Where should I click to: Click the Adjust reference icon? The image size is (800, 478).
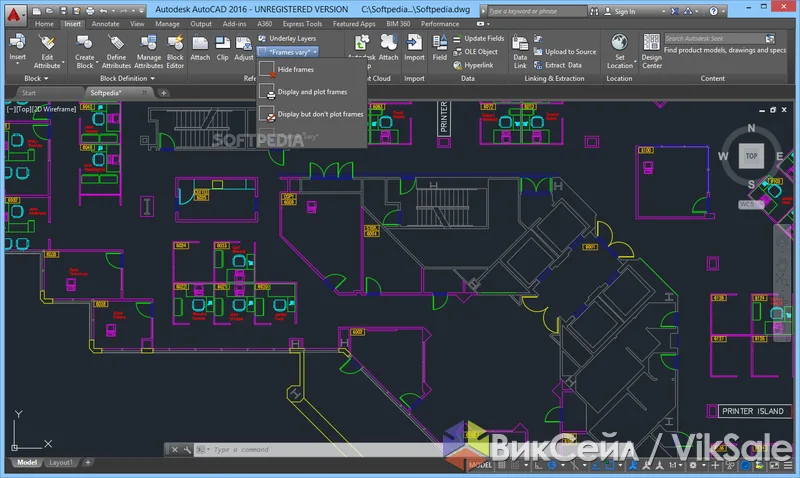[x=243, y=42]
